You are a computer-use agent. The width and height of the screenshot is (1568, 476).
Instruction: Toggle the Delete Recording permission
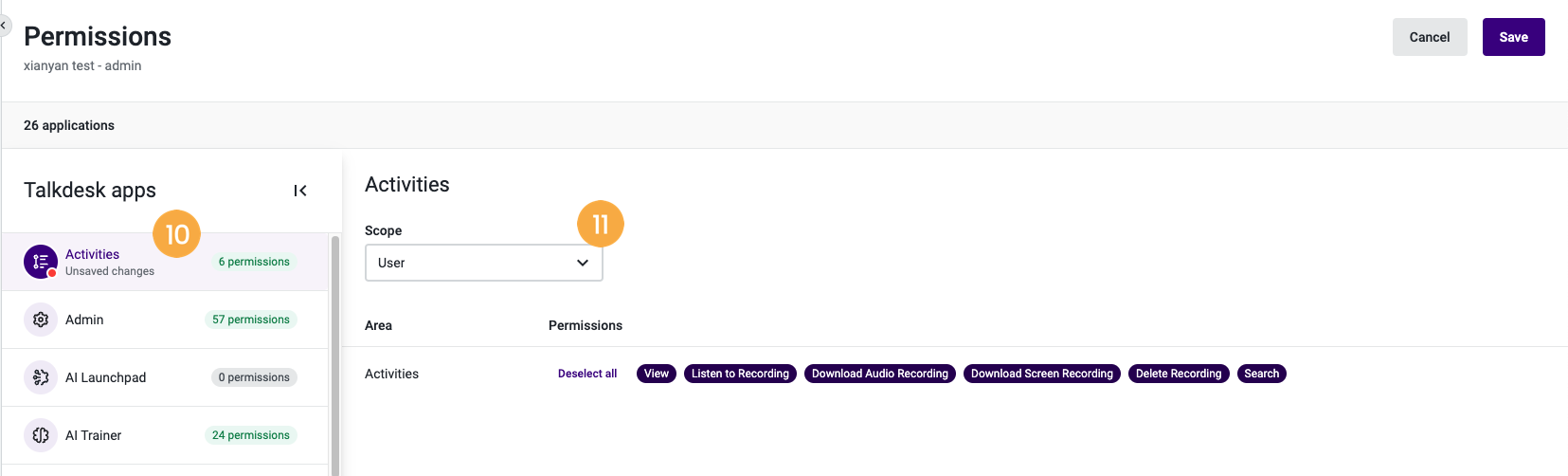click(1179, 374)
